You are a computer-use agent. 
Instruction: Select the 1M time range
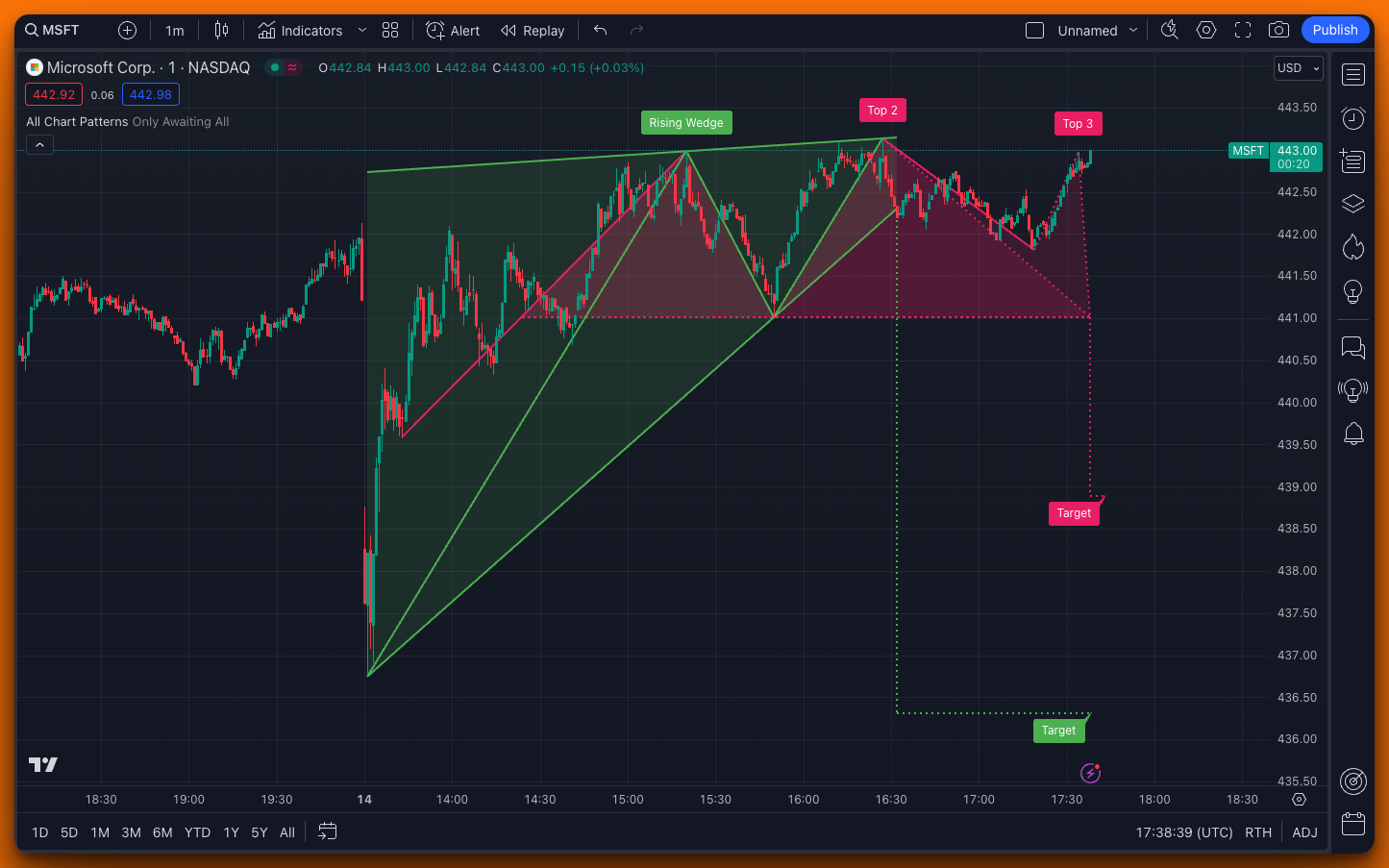click(100, 832)
